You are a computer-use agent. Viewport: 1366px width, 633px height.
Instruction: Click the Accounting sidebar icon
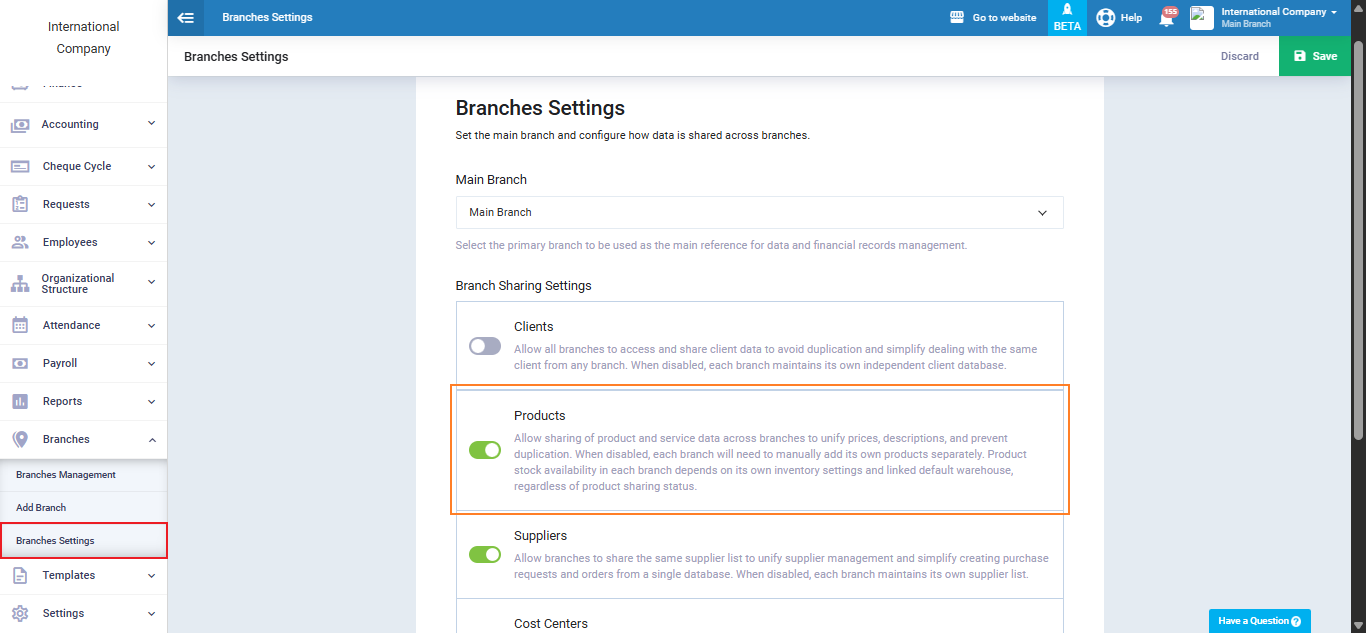(20, 125)
